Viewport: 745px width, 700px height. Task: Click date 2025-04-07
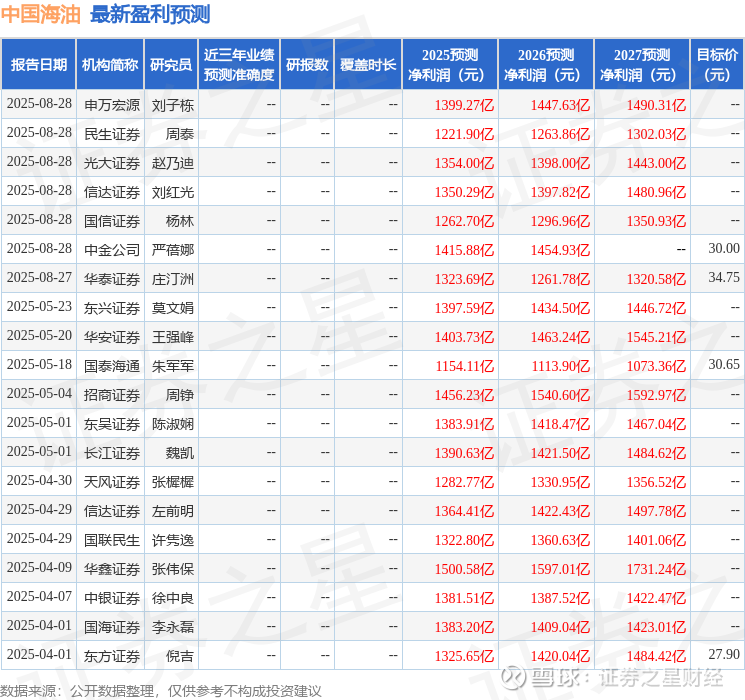click(39, 596)
